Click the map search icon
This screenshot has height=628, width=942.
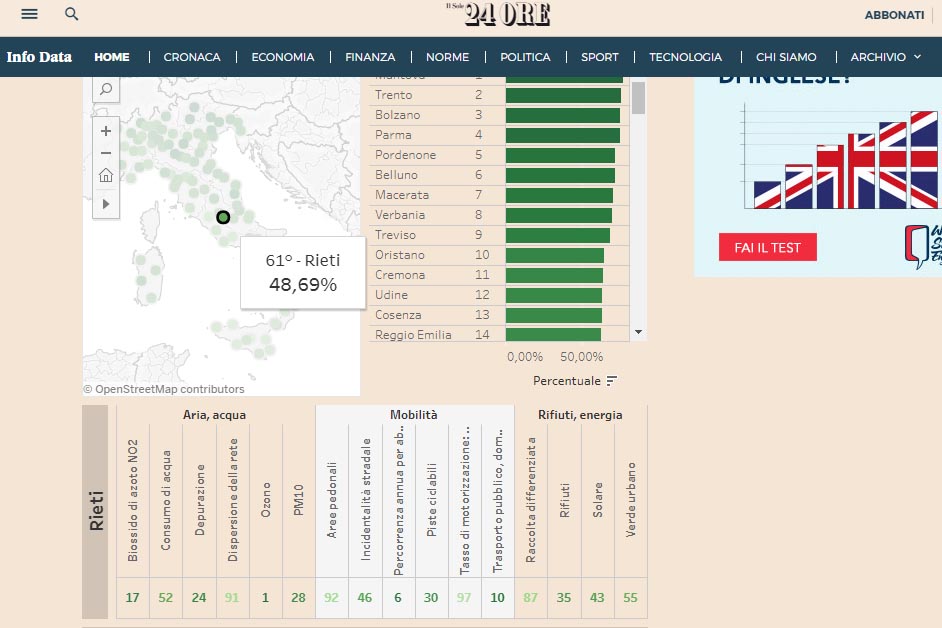[x=106, y=90]
